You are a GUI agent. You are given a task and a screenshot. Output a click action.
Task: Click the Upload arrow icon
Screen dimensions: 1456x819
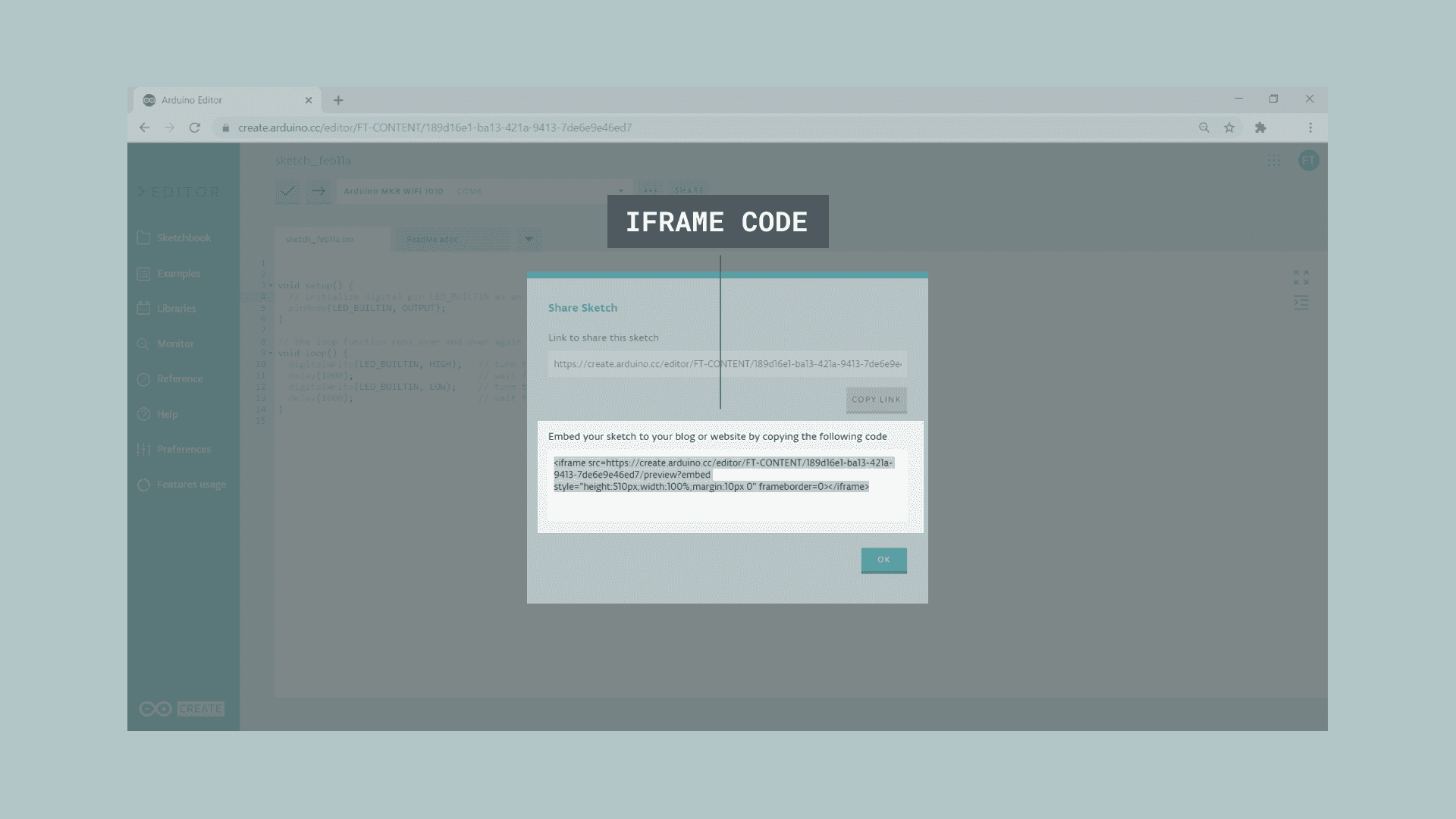coord(318,191)
